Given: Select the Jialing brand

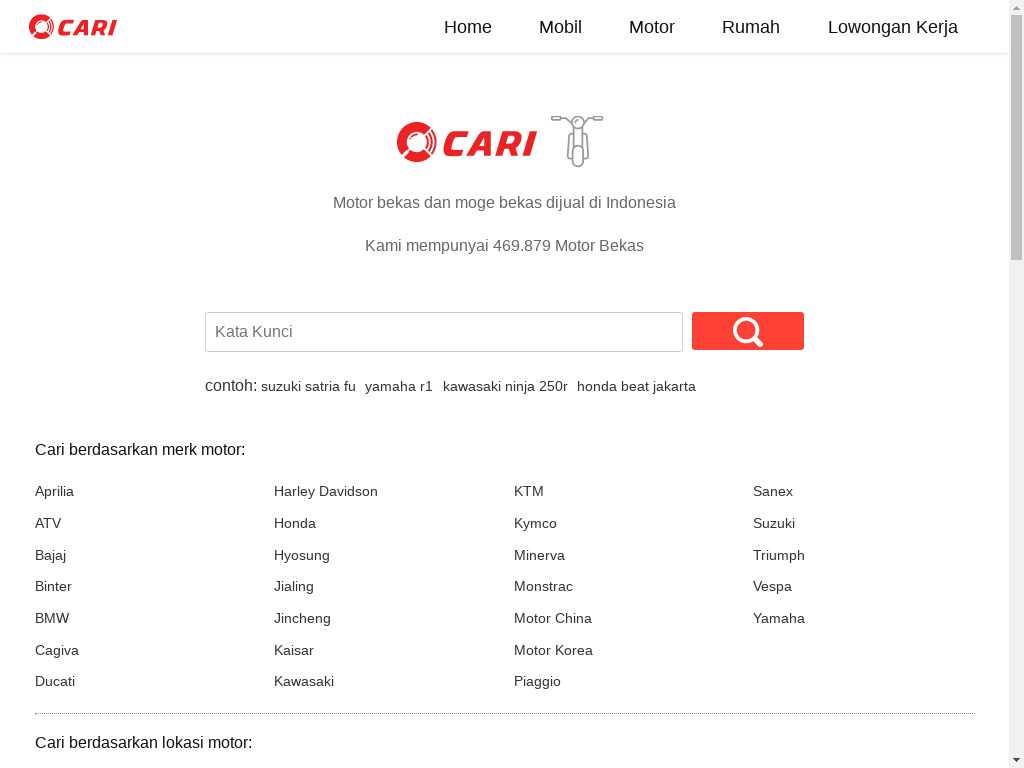Looking at the screenshot, I should pyautogui.click(x=294, y=586).
